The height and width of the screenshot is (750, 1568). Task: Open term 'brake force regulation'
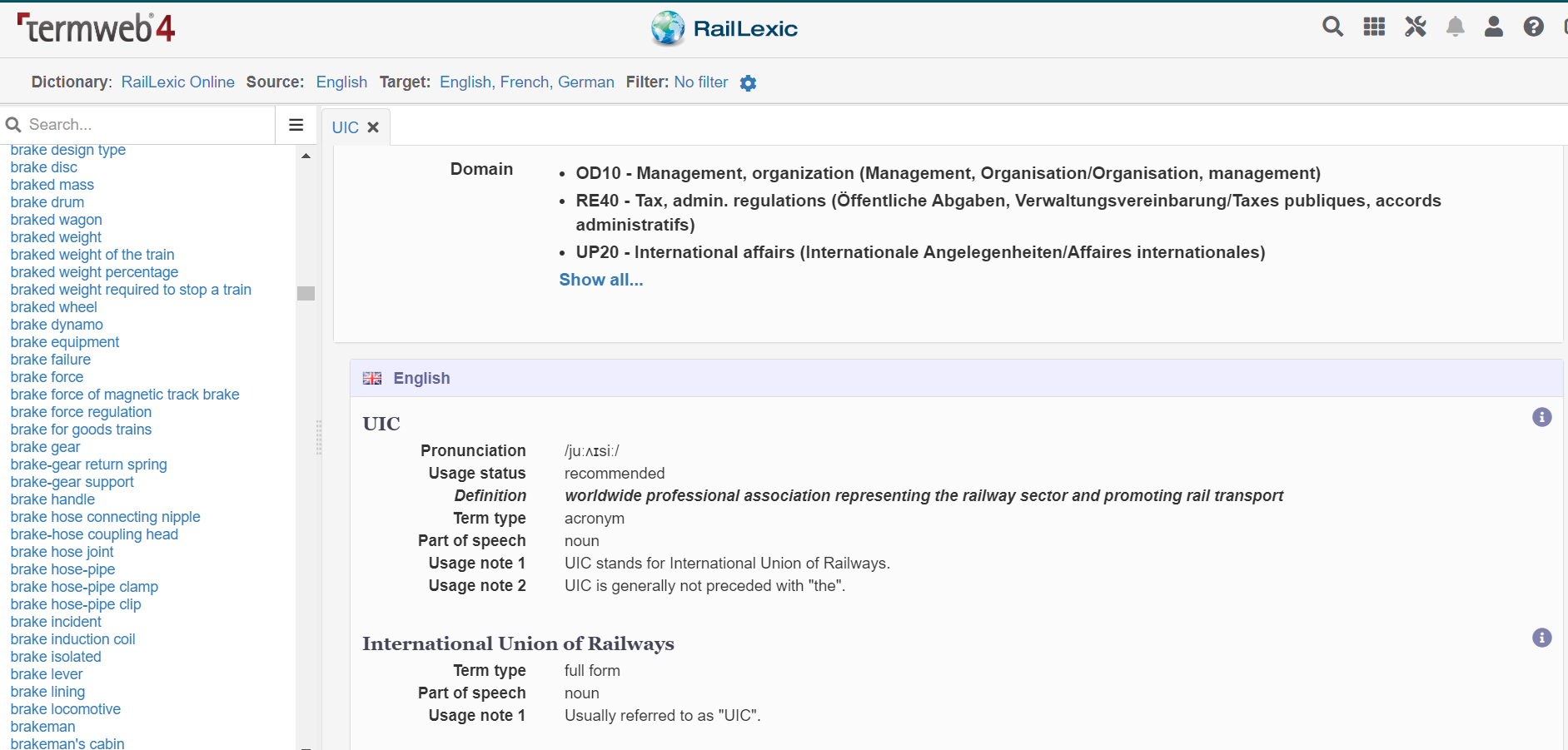tap(81, 412)
